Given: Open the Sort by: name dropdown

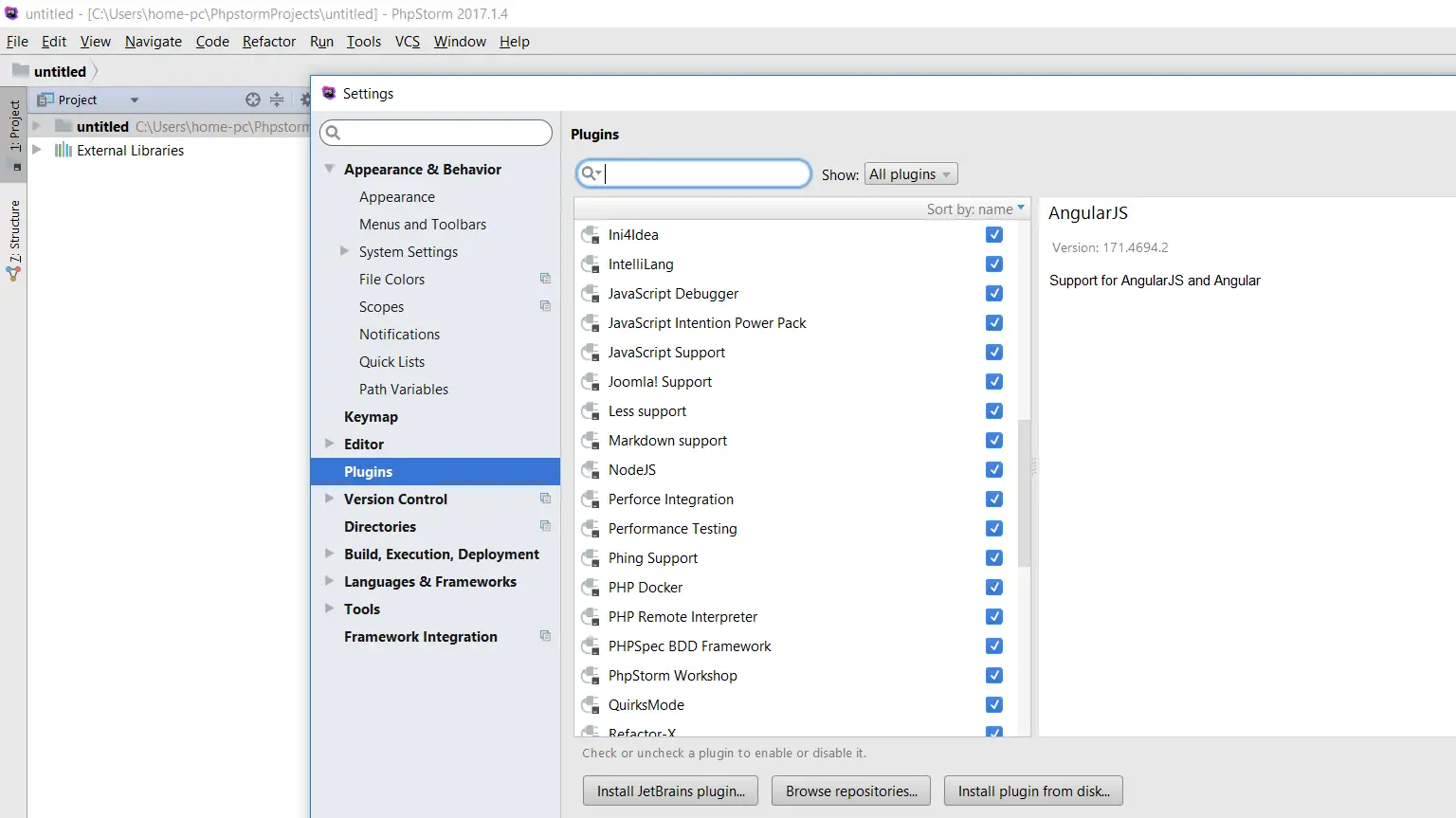Looking at the screenshot, I should pyautogui.click(x=974, y=209).
